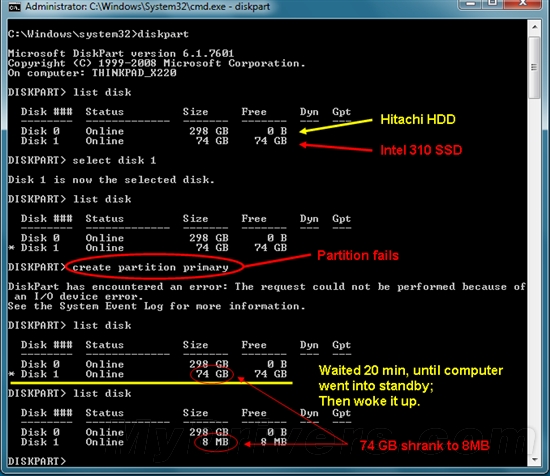Click the Administrator cmd.exe title bar text
The height and width of the screenshot is (476, 550).
point(148,7)
